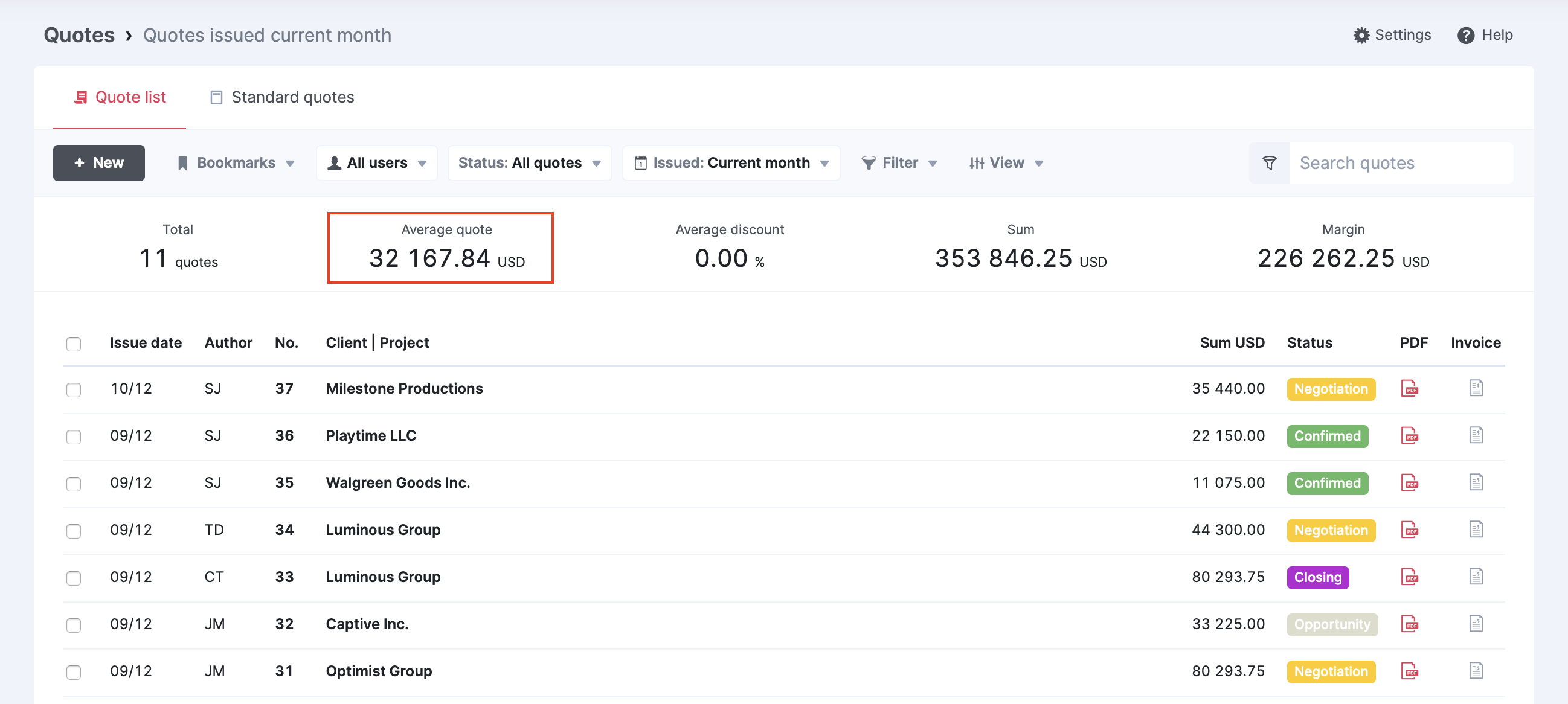Screen dimensions: 1568x704
Task: Toggle the select-all quotes checkbox
Action: (74, 344)
